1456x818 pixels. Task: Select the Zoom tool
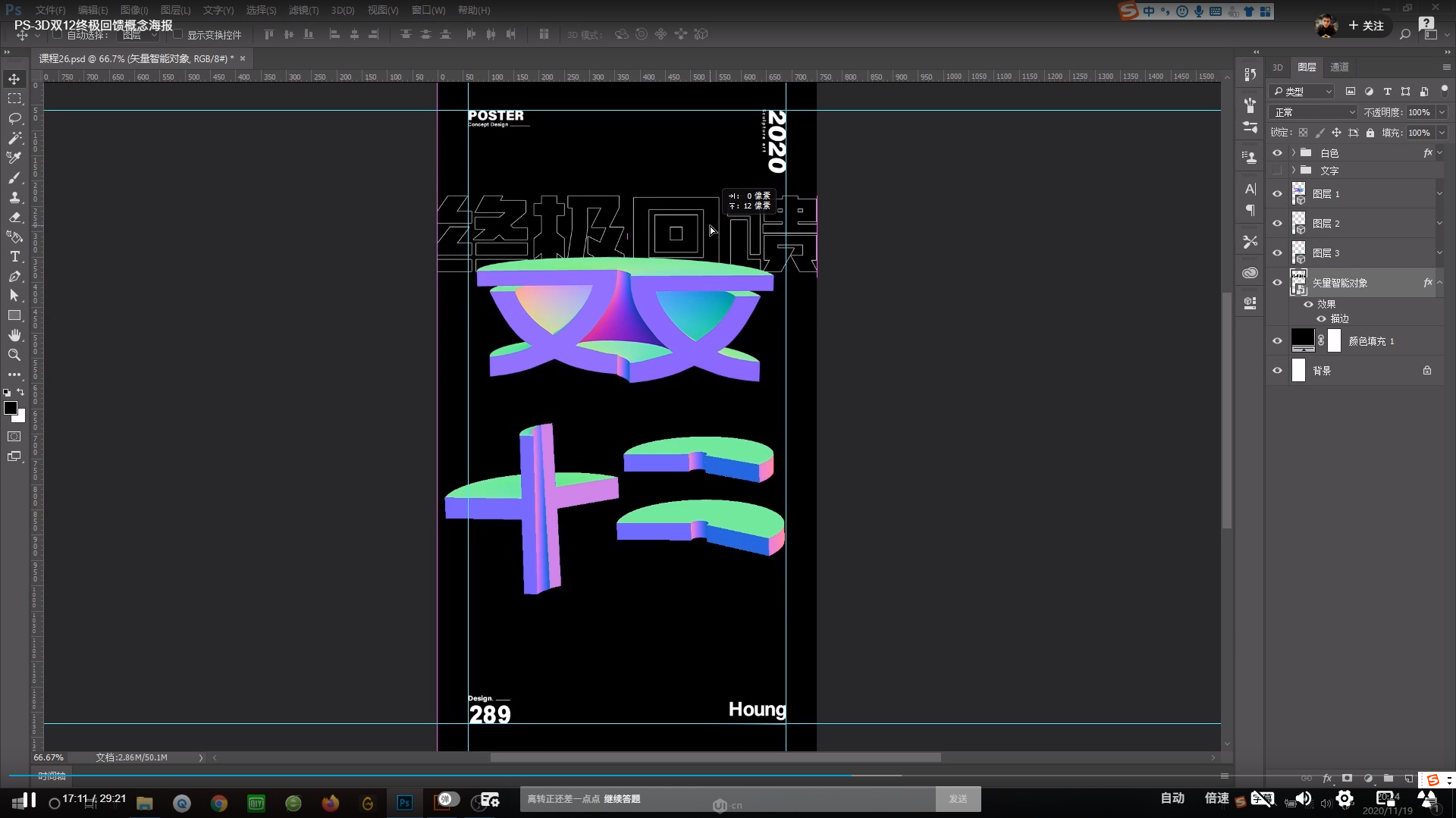click(x=14, y=355)
